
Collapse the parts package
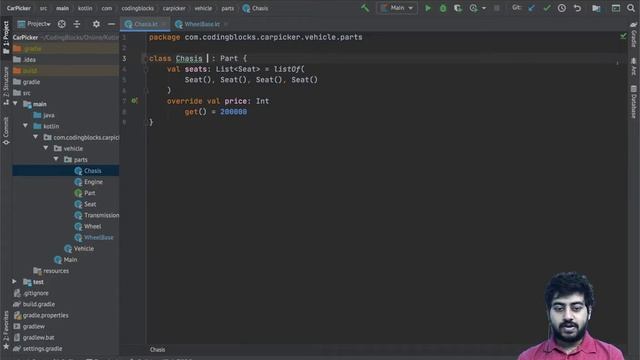coord(56,159)
